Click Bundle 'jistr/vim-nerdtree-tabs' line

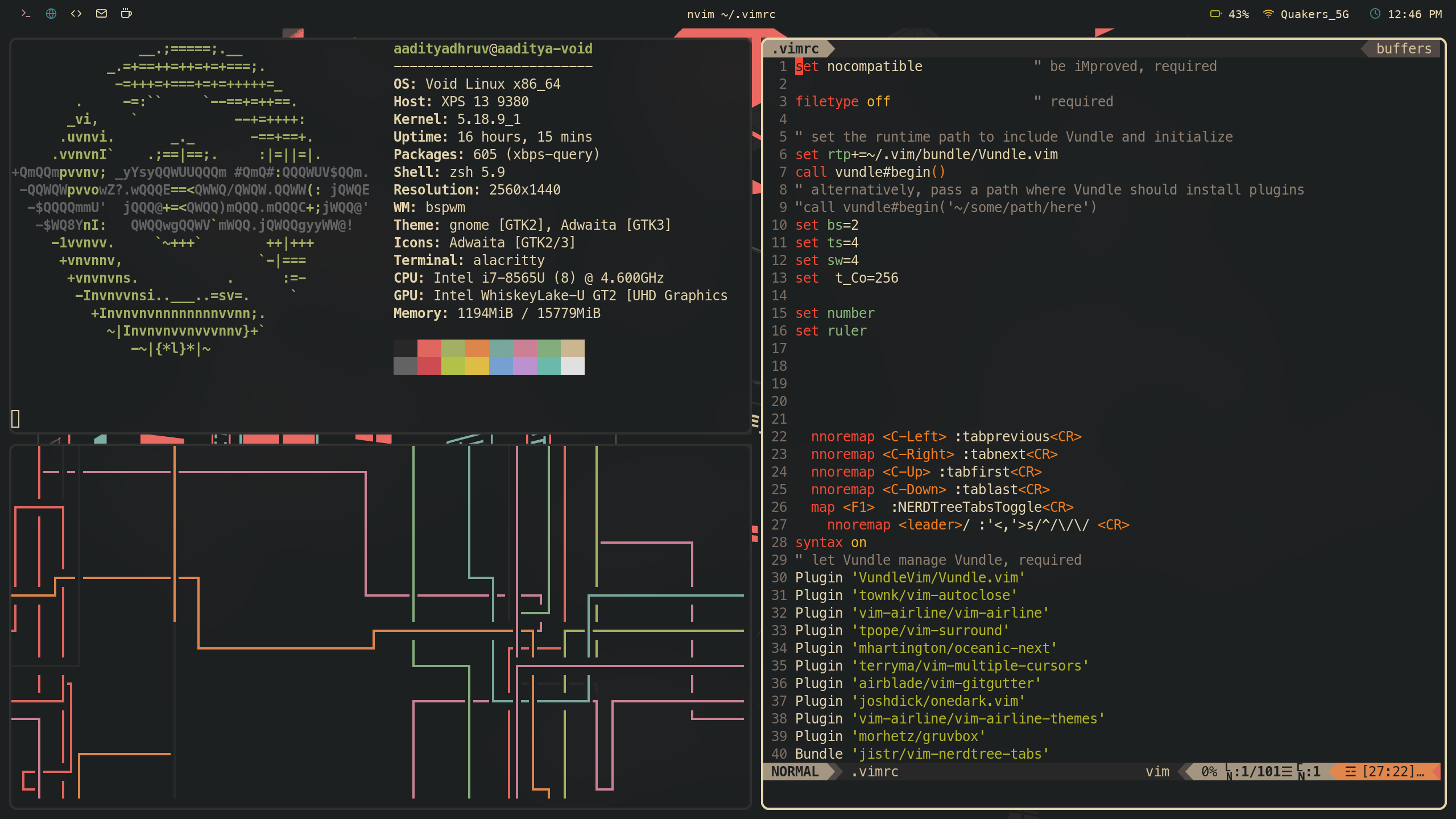coord(922,754)
